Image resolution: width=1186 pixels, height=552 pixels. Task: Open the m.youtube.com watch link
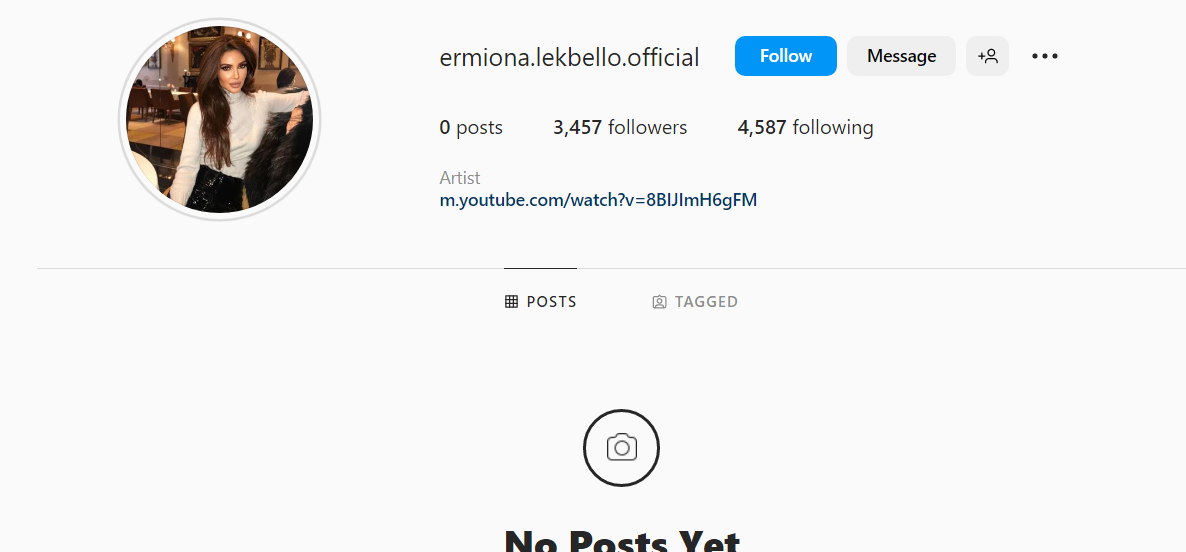[598, 200]
